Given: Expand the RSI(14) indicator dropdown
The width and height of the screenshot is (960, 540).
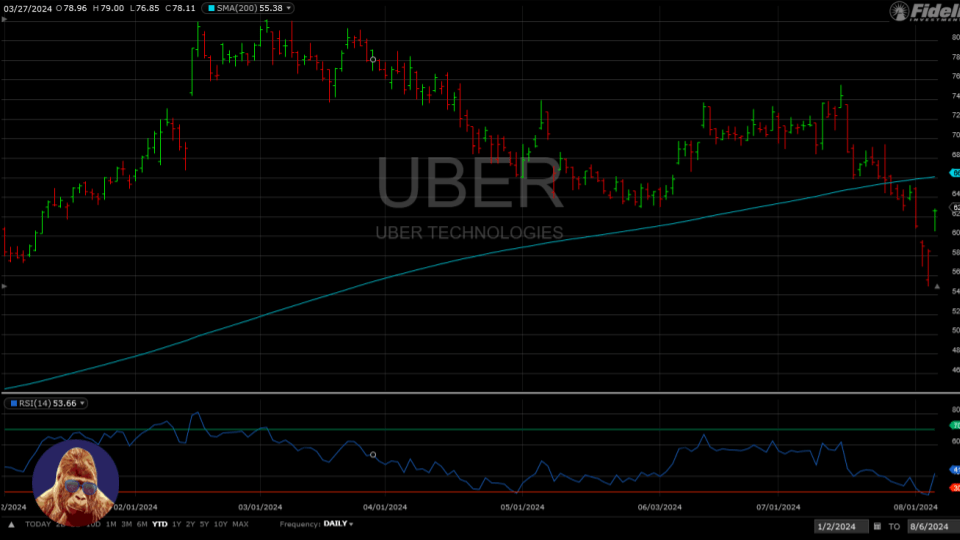Looking at the screenshot, I should (x=83, y=403).
